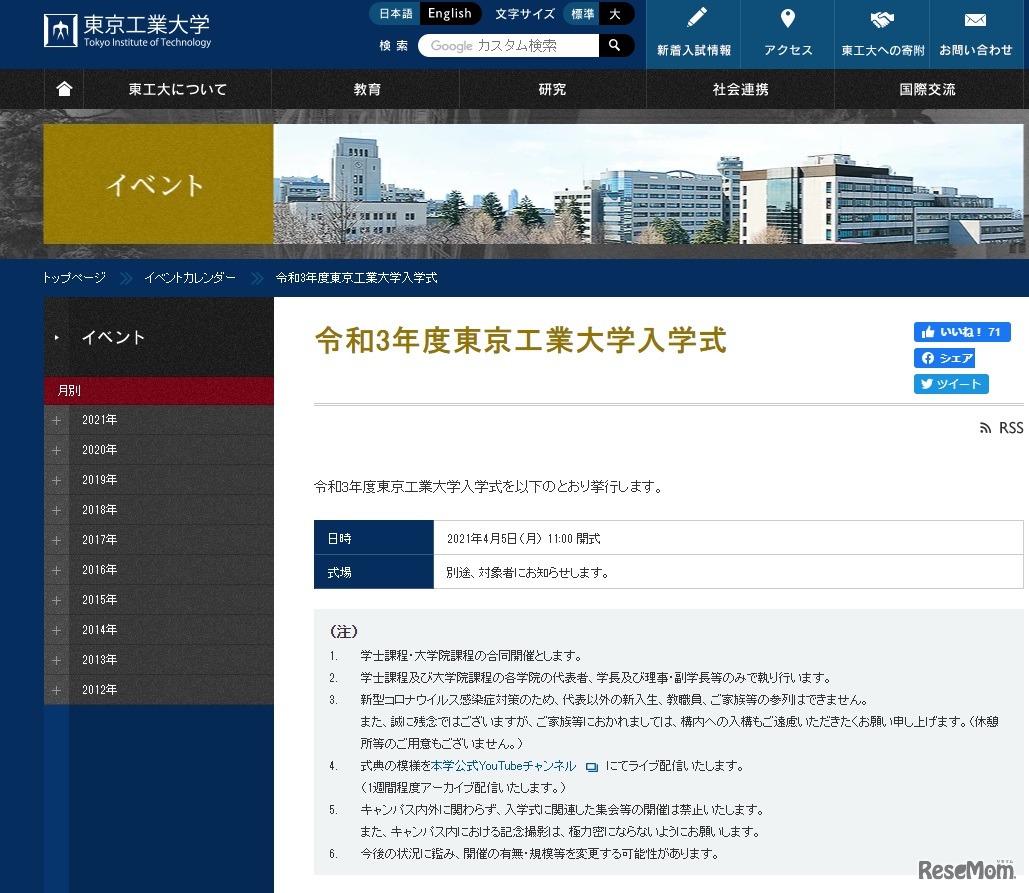Expand the 2021年 sidebar item
The image size is (1029, 893).
(x=57, y=420)
